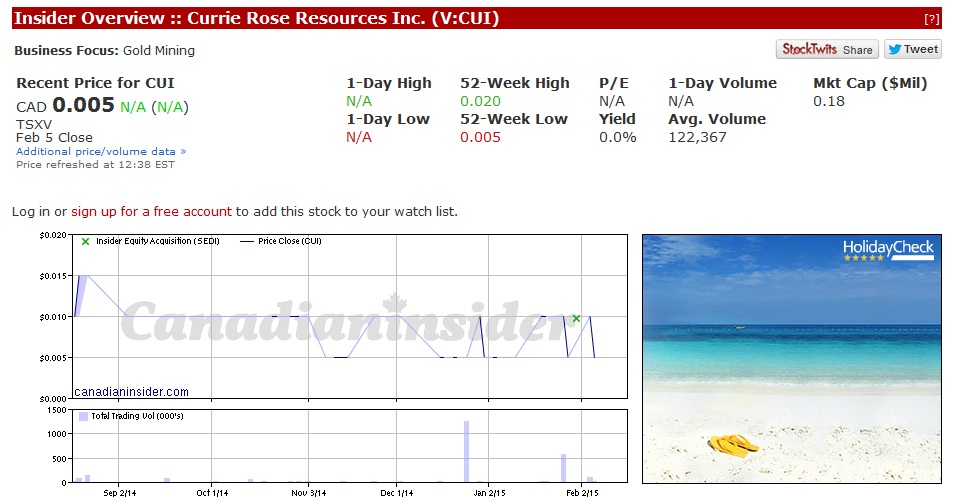The width and height of the screenshot is (964, 501).
Task: Click the HolidayCheck logo in the ad
Action: (x=888, y=250)
